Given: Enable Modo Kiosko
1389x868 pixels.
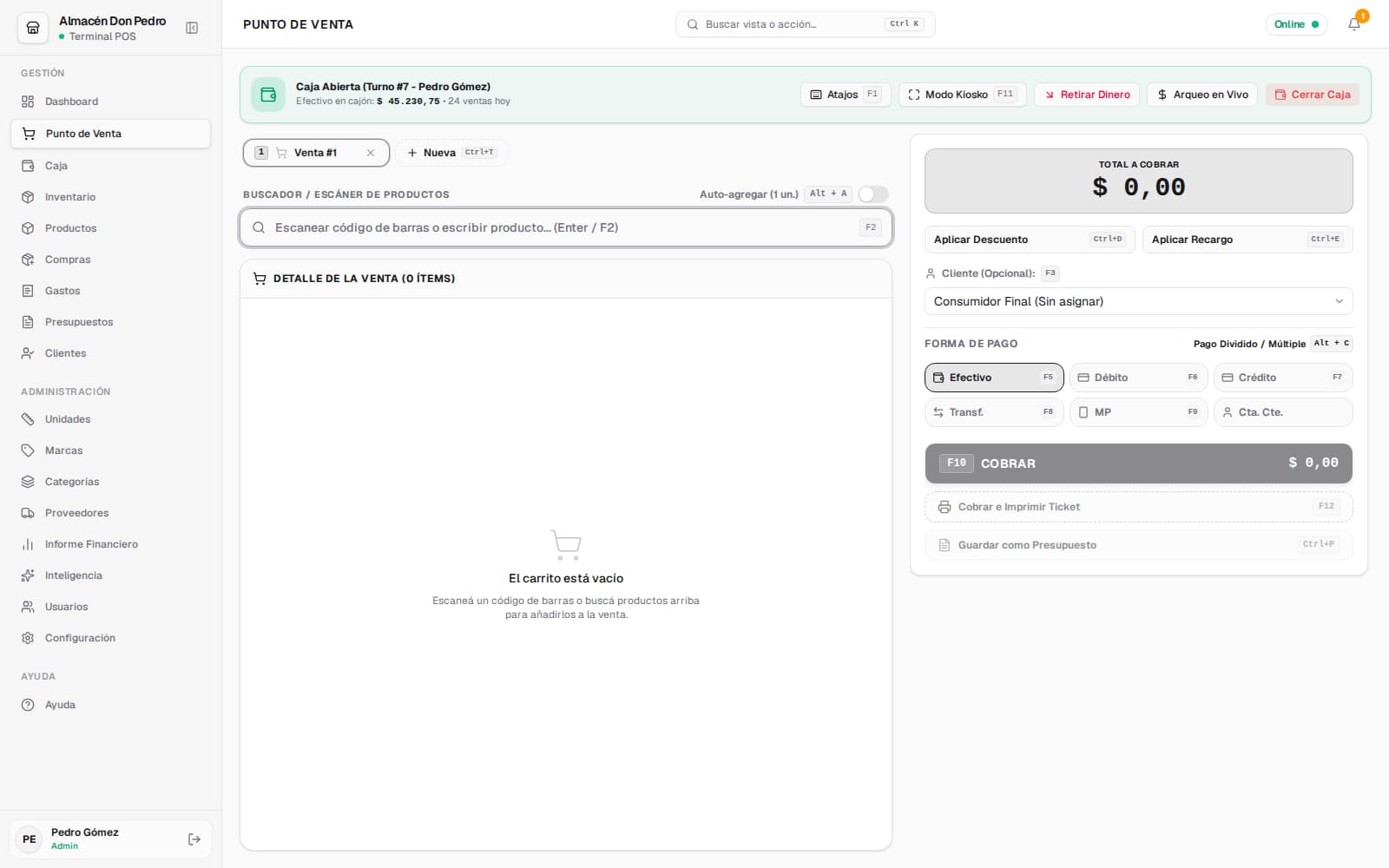Looking at the screenshot, I should pyautogui.click(x=962, y=95).
